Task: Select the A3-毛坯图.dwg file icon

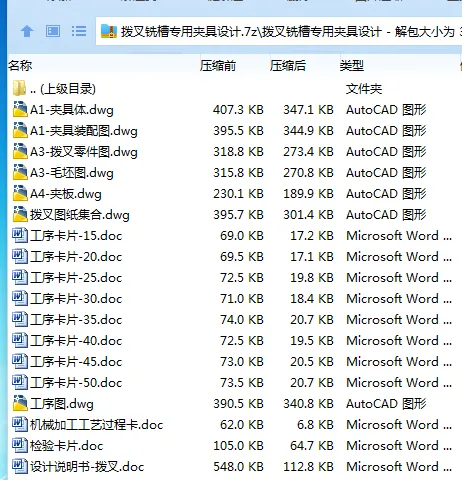Action: coord(20,172)
